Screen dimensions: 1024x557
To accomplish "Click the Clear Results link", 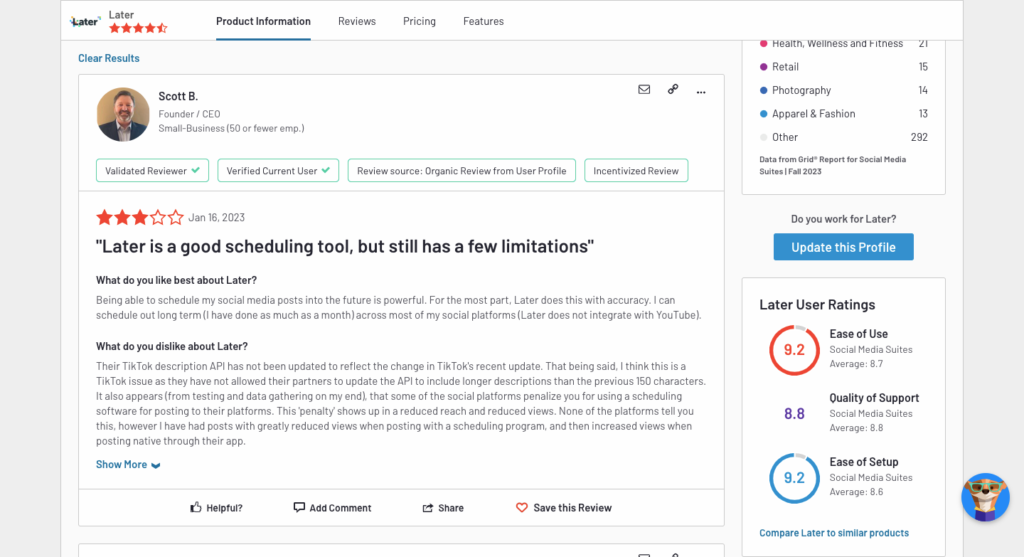I will pos(109,58).
